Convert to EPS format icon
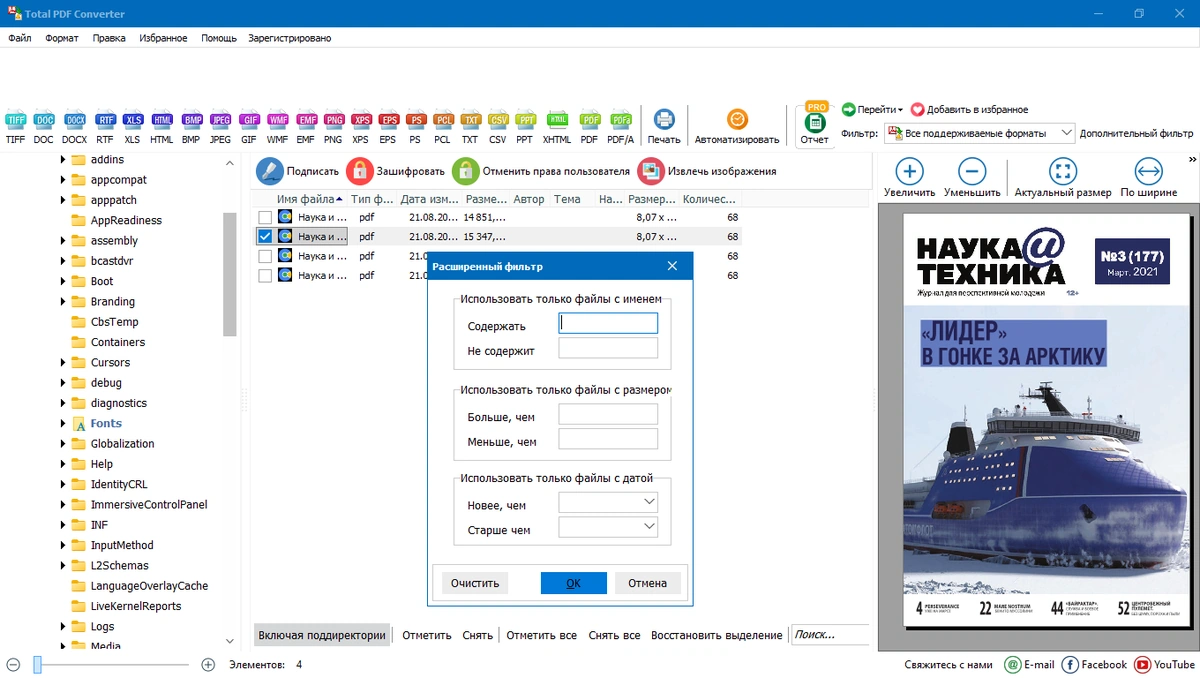Image resolution: width=1200 pixels, height=678 pixels. tap(388, 120)
